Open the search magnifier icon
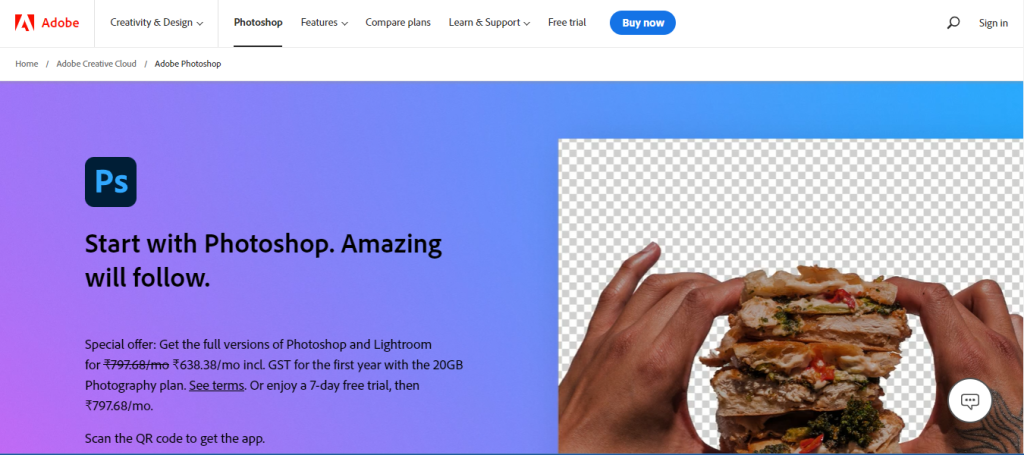The height and width of the screenshot is (455, 1024). (x=953, y=23)
